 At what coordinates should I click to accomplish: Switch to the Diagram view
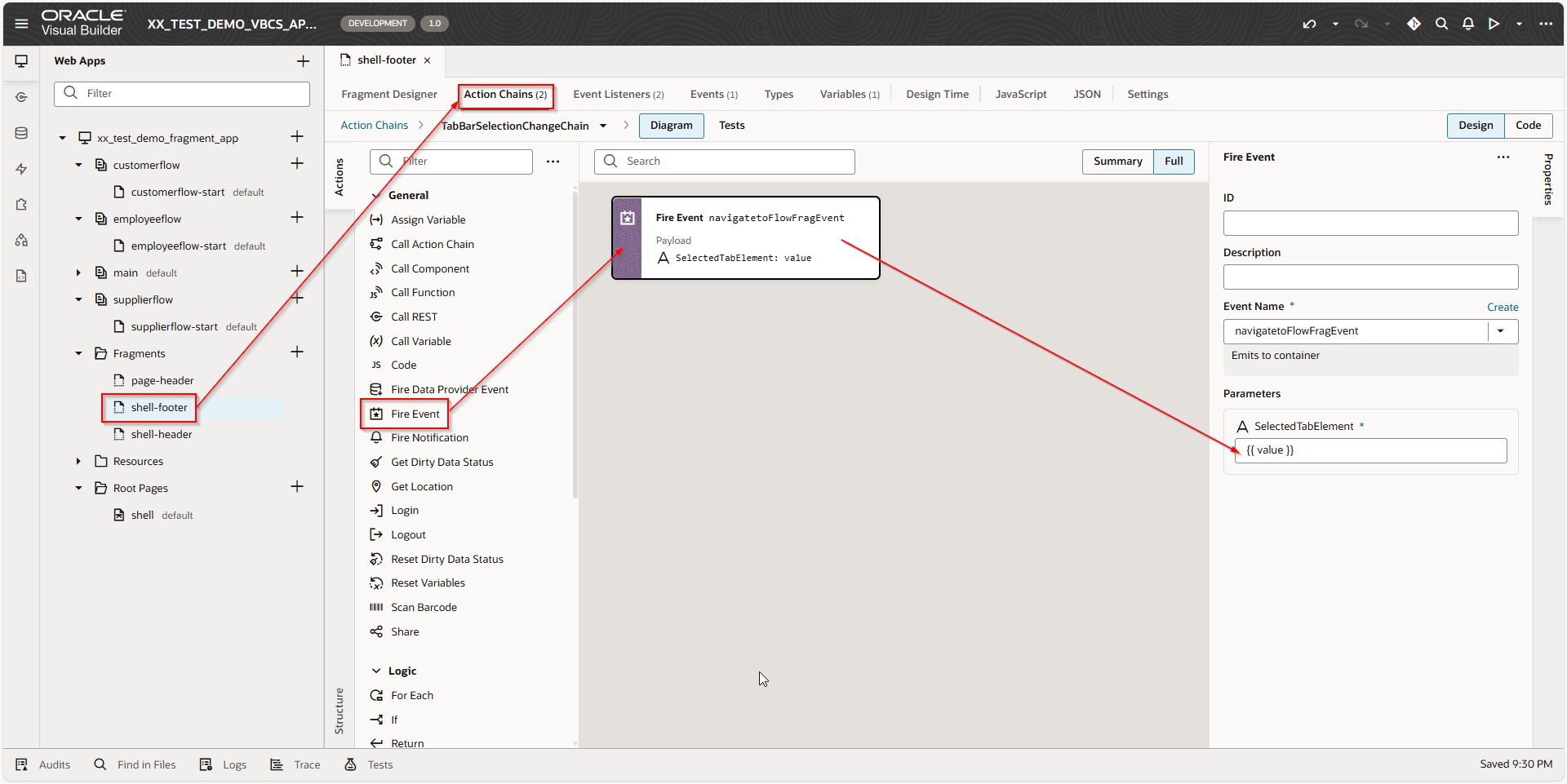click(670, 126)
